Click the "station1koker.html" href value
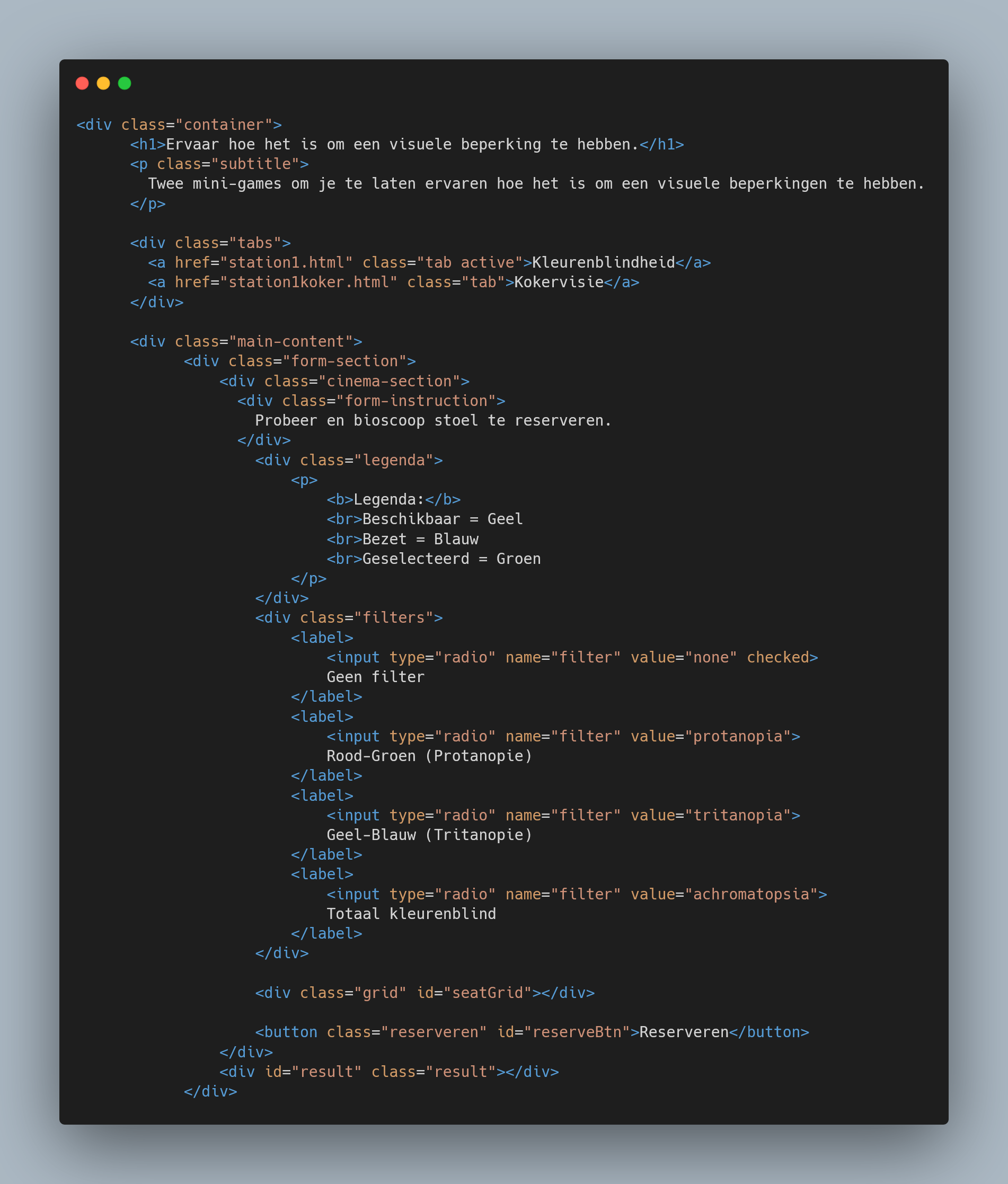Screen dimensions: 1008x1184 click(x=308, y=282)
